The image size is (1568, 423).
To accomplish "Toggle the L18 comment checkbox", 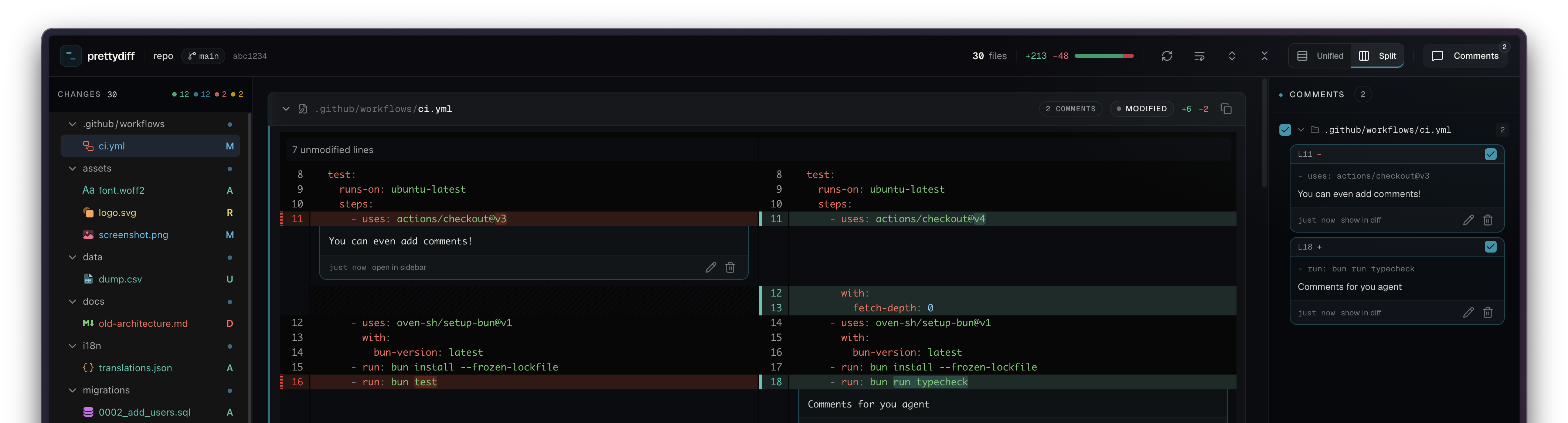I will (x=1490, y=247).
